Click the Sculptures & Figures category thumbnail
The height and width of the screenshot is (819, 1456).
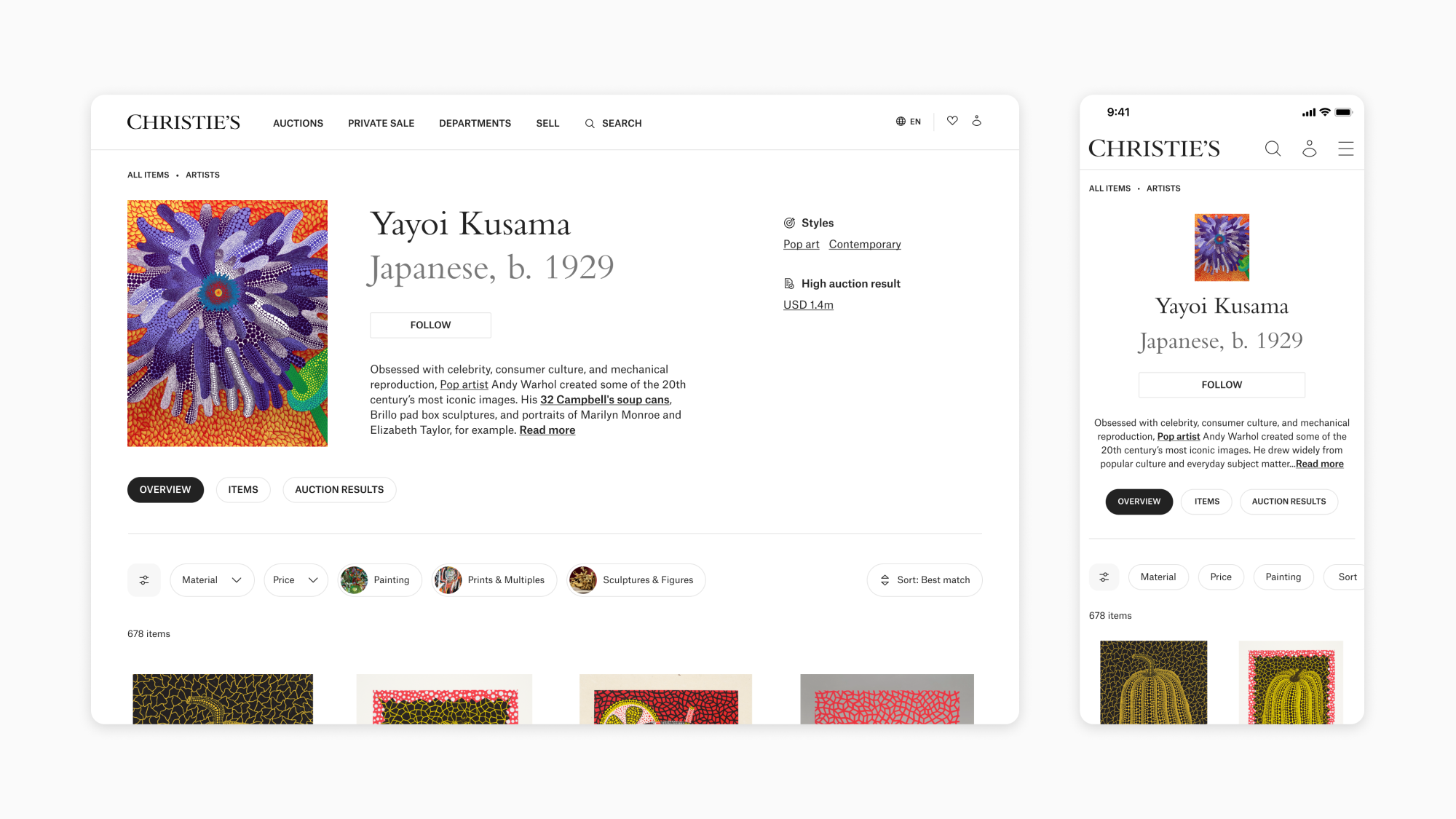(x=583, y=580)
